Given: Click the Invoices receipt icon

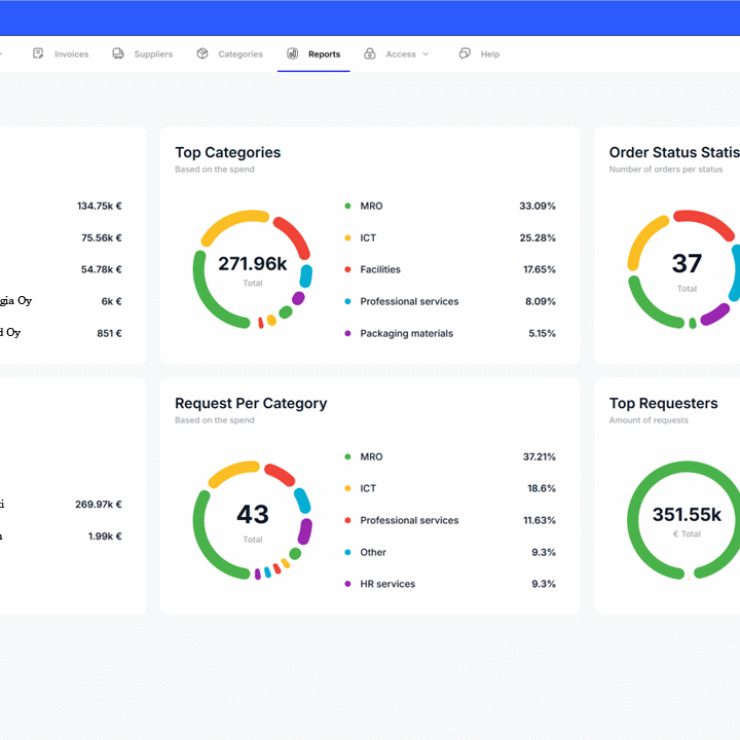Looking at the screenshot, I should [38, 54].
